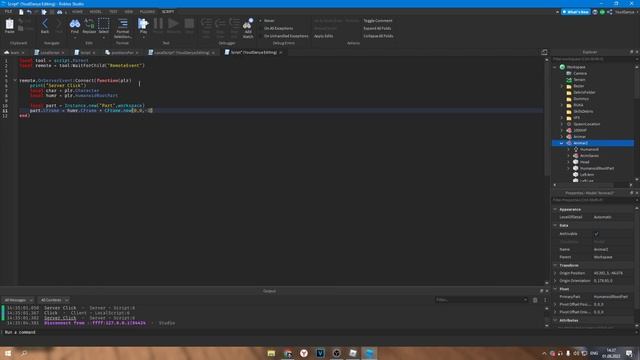Click the Paste clipboard icon
640x360 pixels.
(x=9, y=24)
